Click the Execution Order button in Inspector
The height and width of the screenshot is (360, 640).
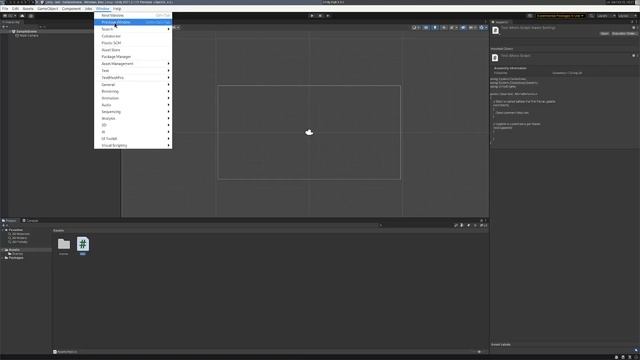click(624, 33)
